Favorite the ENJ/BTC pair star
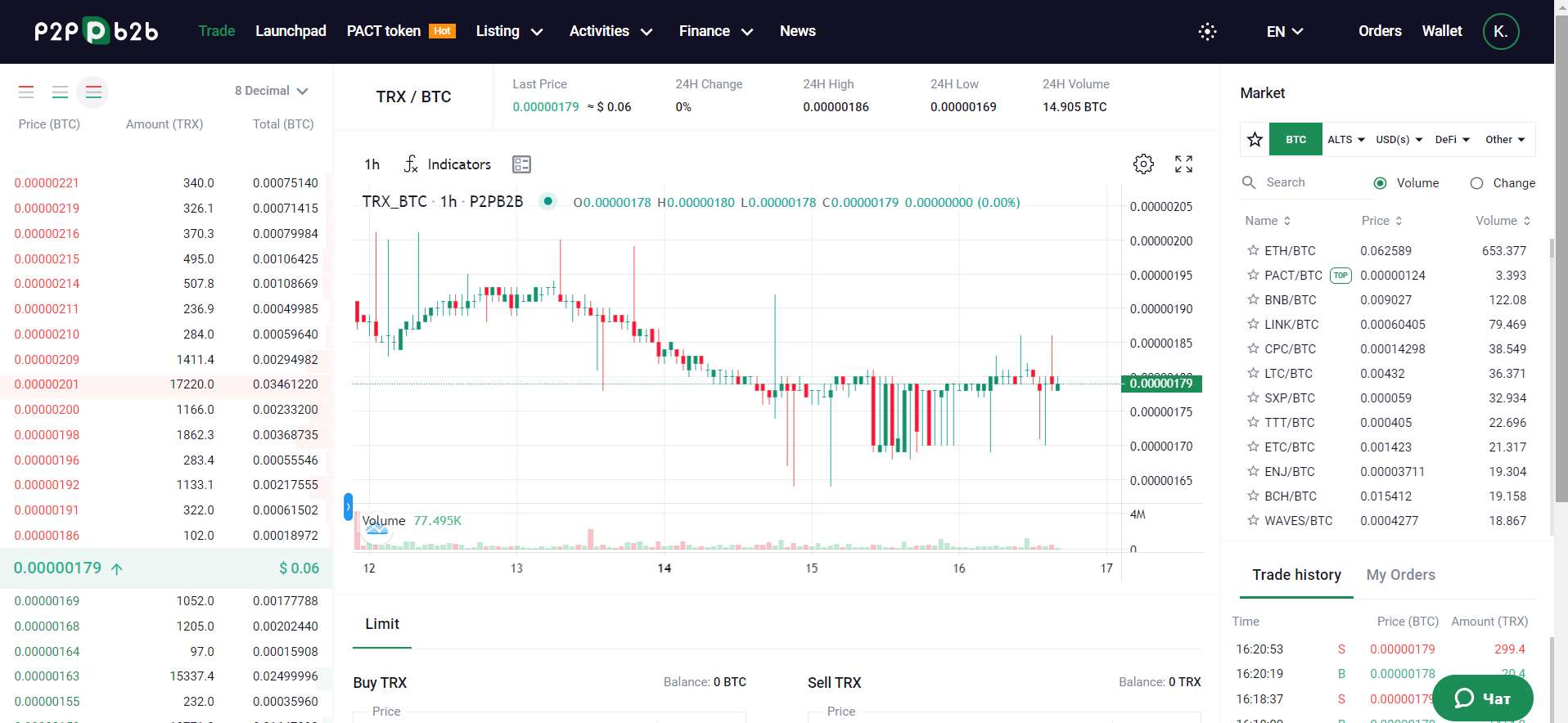This screenshot has height=723, width=1568. [1253, 471]
